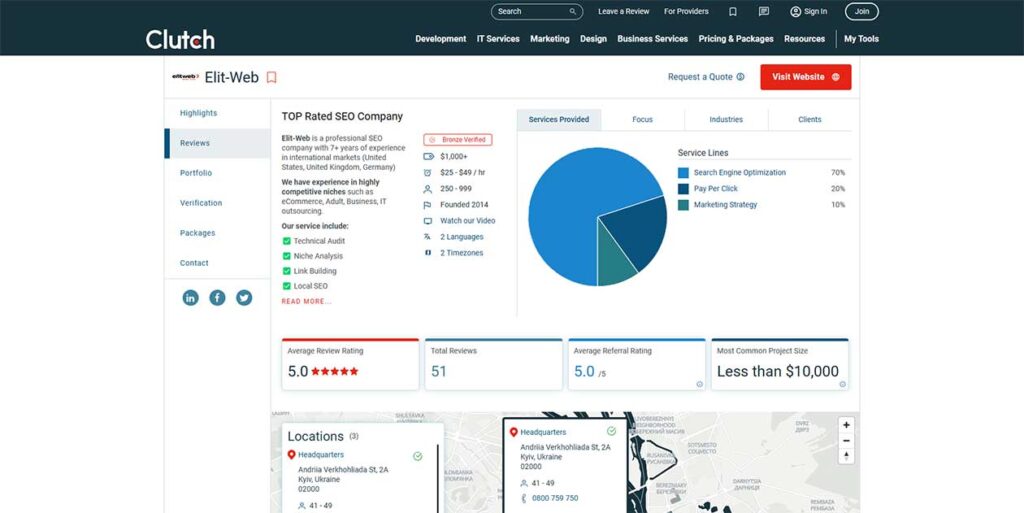
Task: Click the For Providers link
Action: (x=686, y=12)
